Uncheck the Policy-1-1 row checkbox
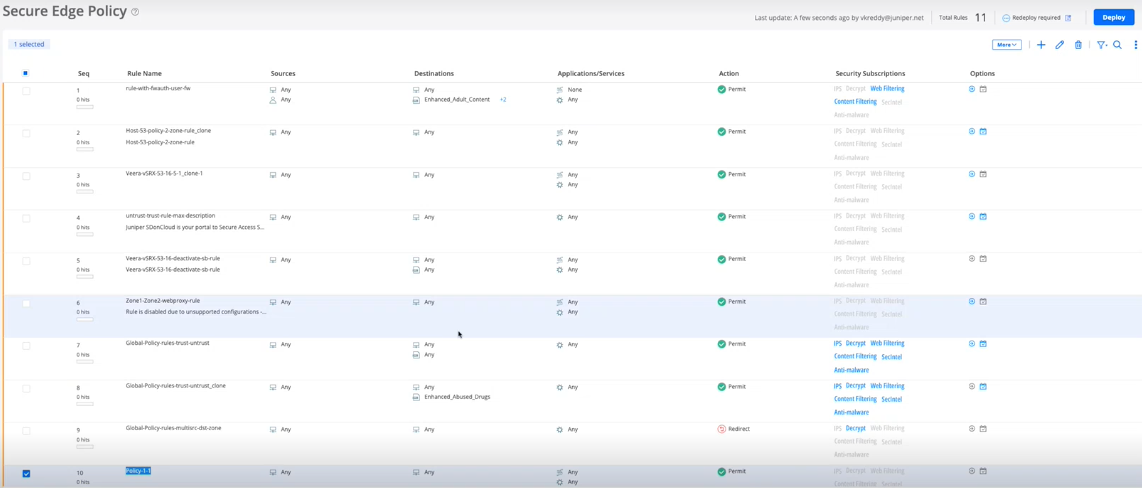 tap(26, 473)
